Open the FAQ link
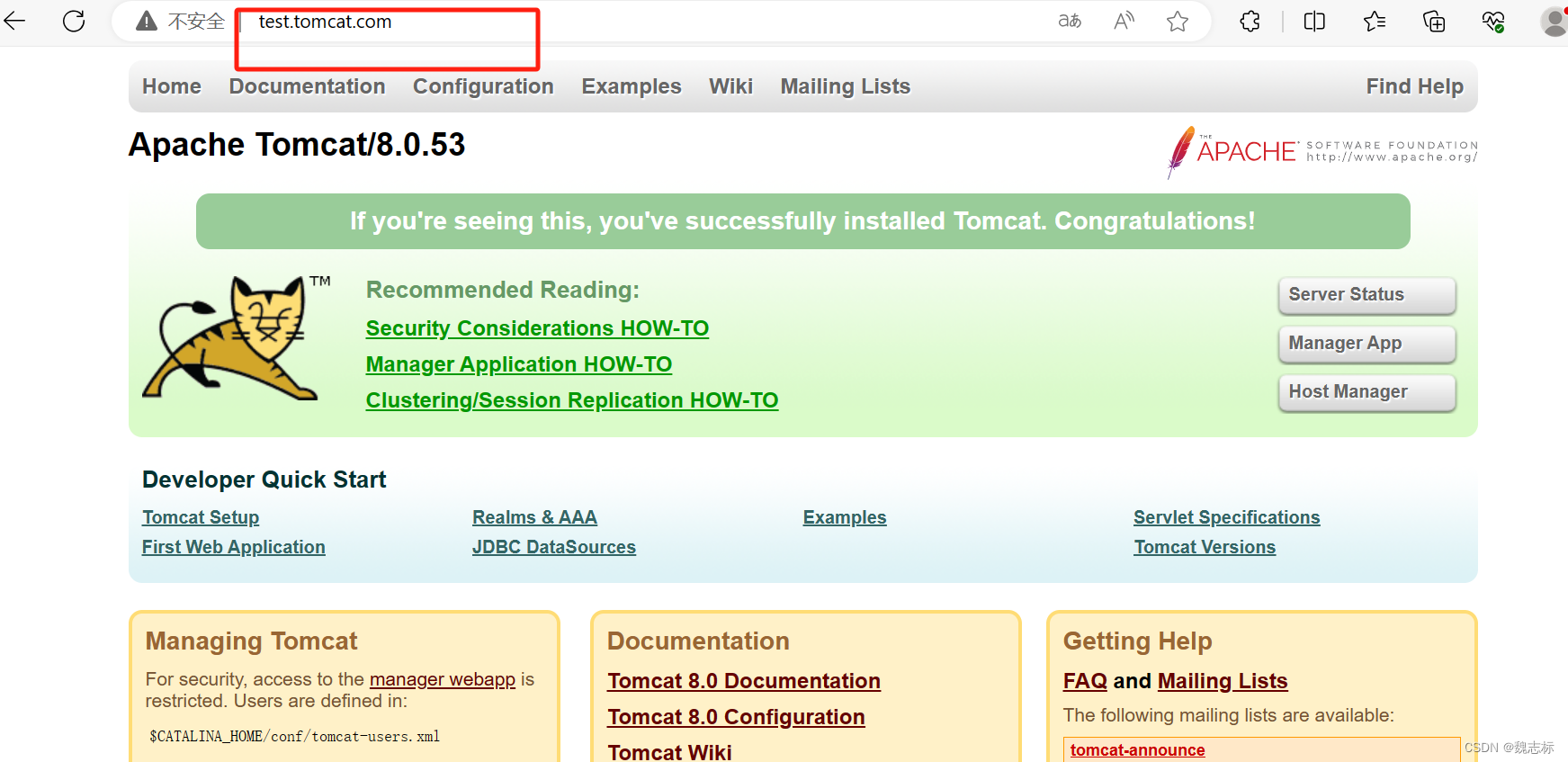 tap(1085, 681)
